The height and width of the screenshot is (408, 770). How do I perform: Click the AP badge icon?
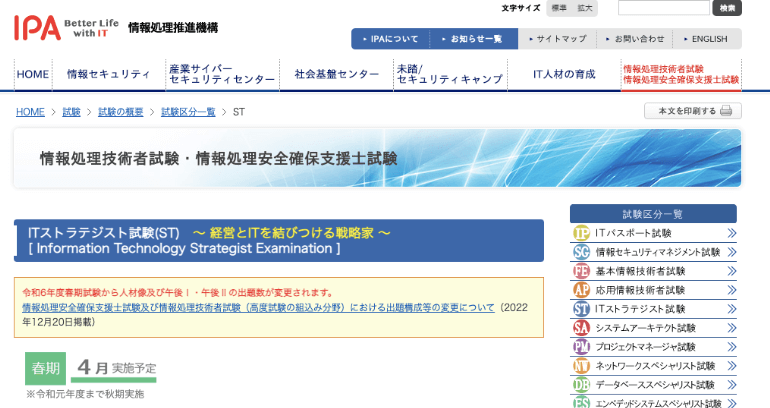[581, 290]
